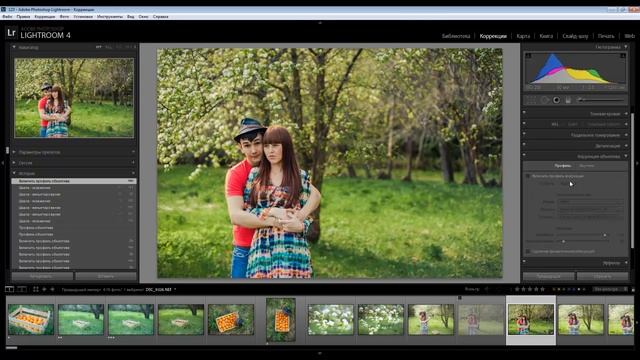Expand the Presets panel in left sidebar
640x360 pixels.
pos(14,152)
